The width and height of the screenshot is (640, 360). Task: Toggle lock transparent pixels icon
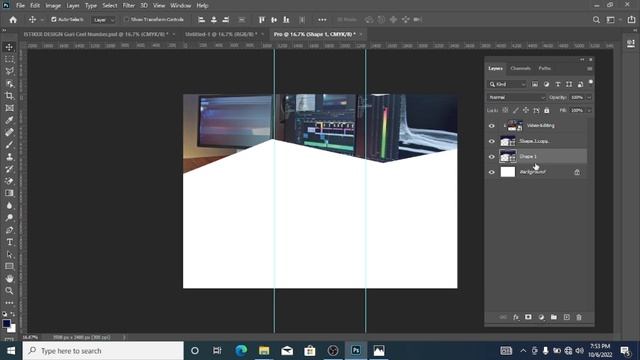(x=505, y=110)
